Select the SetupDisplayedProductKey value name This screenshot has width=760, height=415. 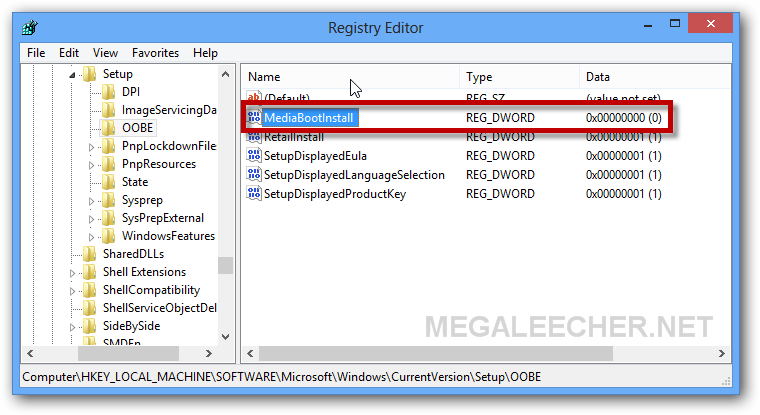click(x=335, y=193)
